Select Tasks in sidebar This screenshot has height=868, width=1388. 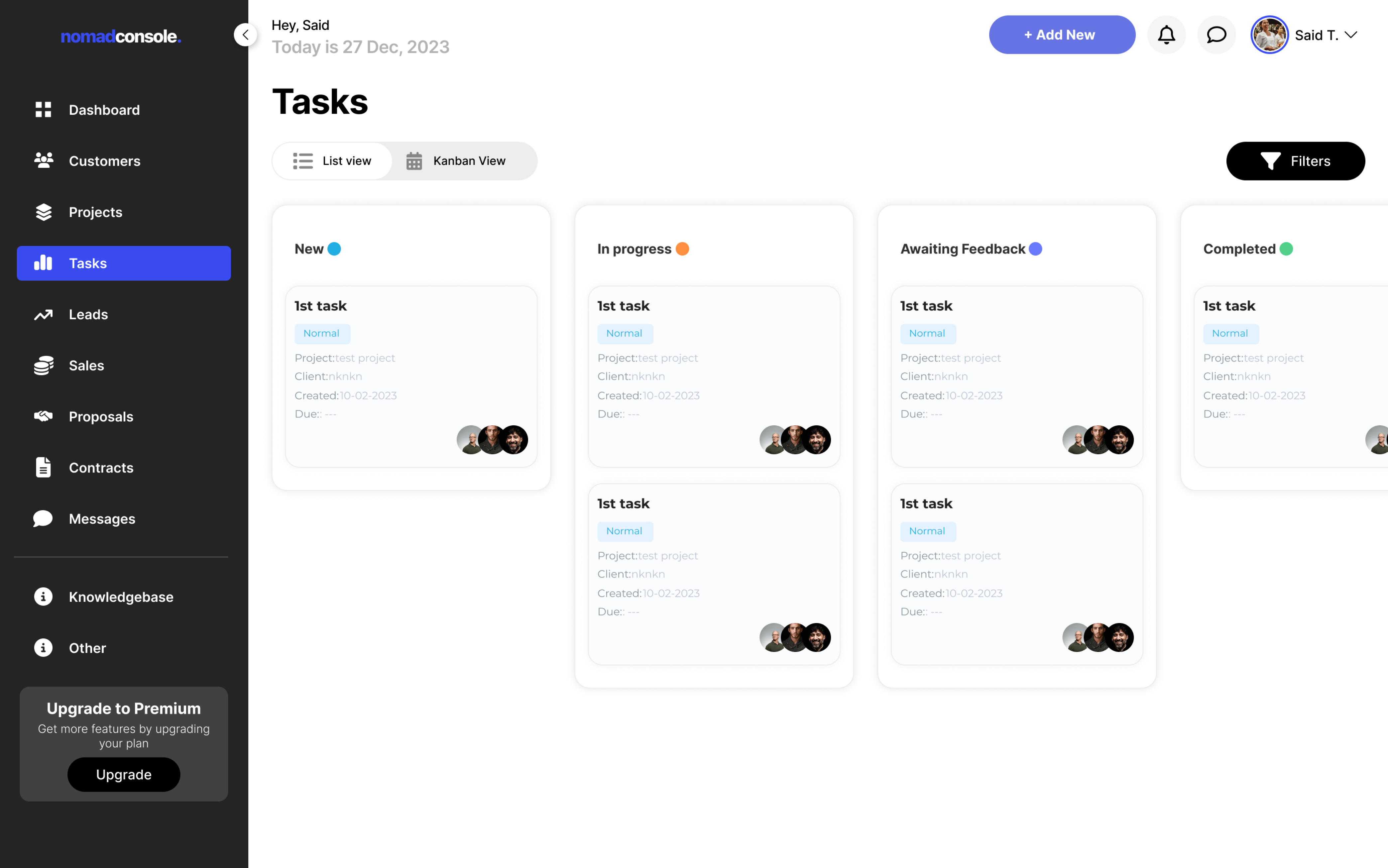click(124, 263)
